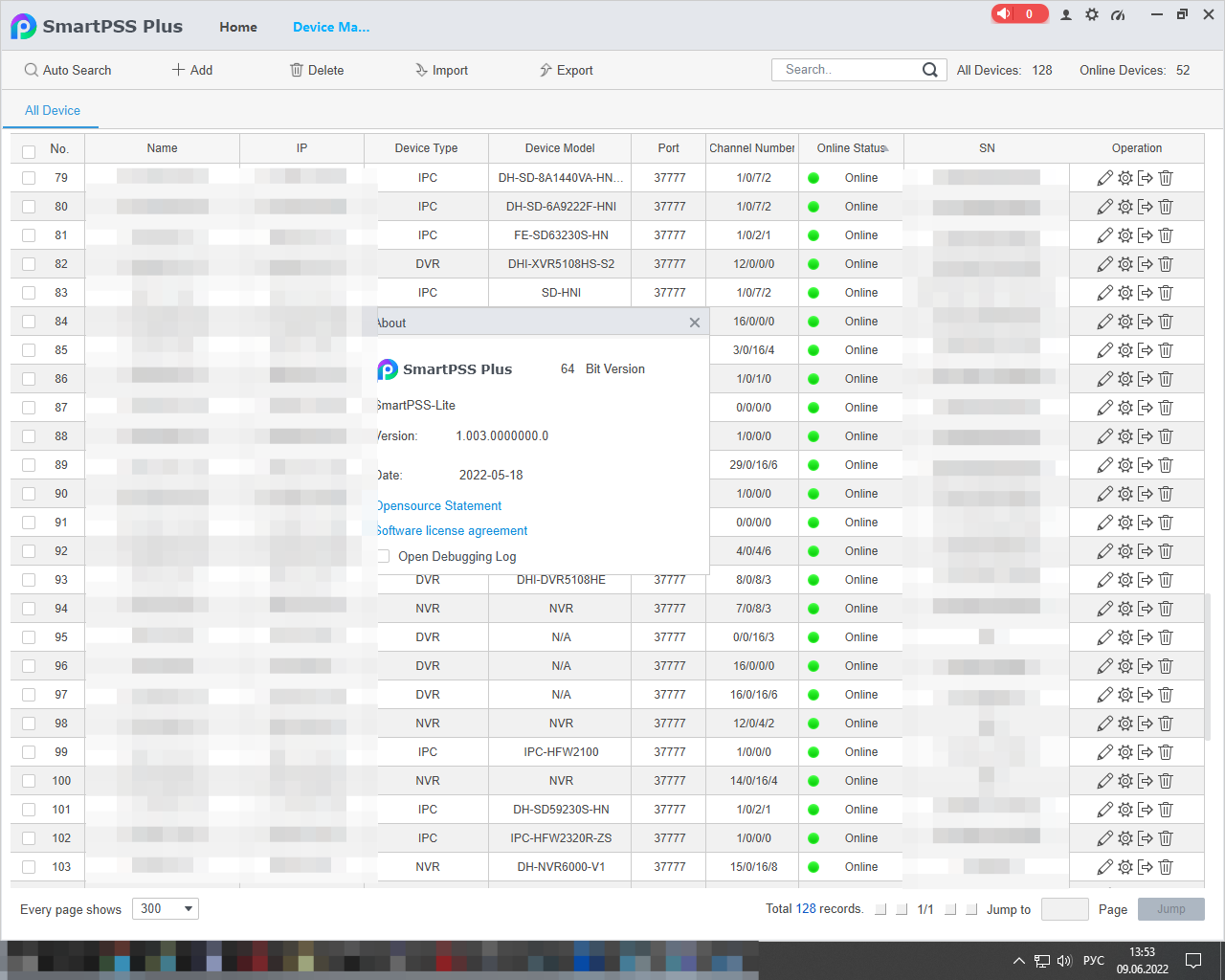Image resolution: width=1225 pixels, height=980 pixels.
Task: Click the logout arrow in row 97
Action: pyautogui.click(x=1146, y=695)
